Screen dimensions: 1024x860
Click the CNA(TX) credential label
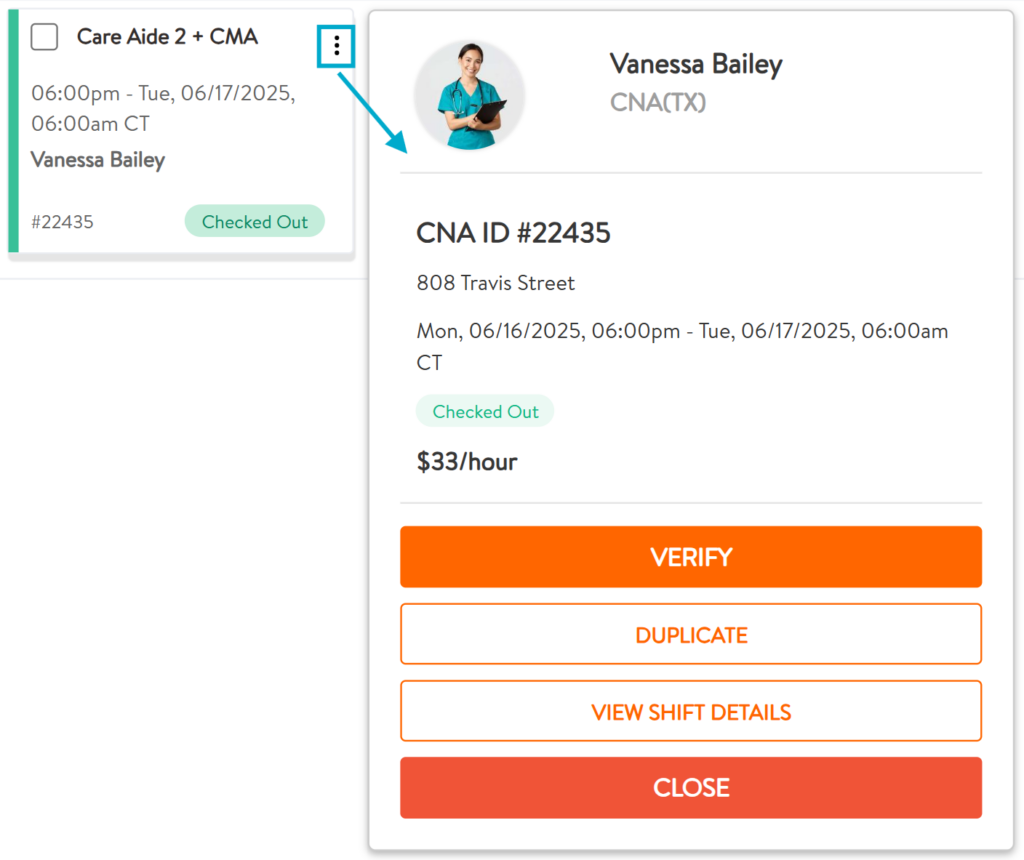(658, 103)
